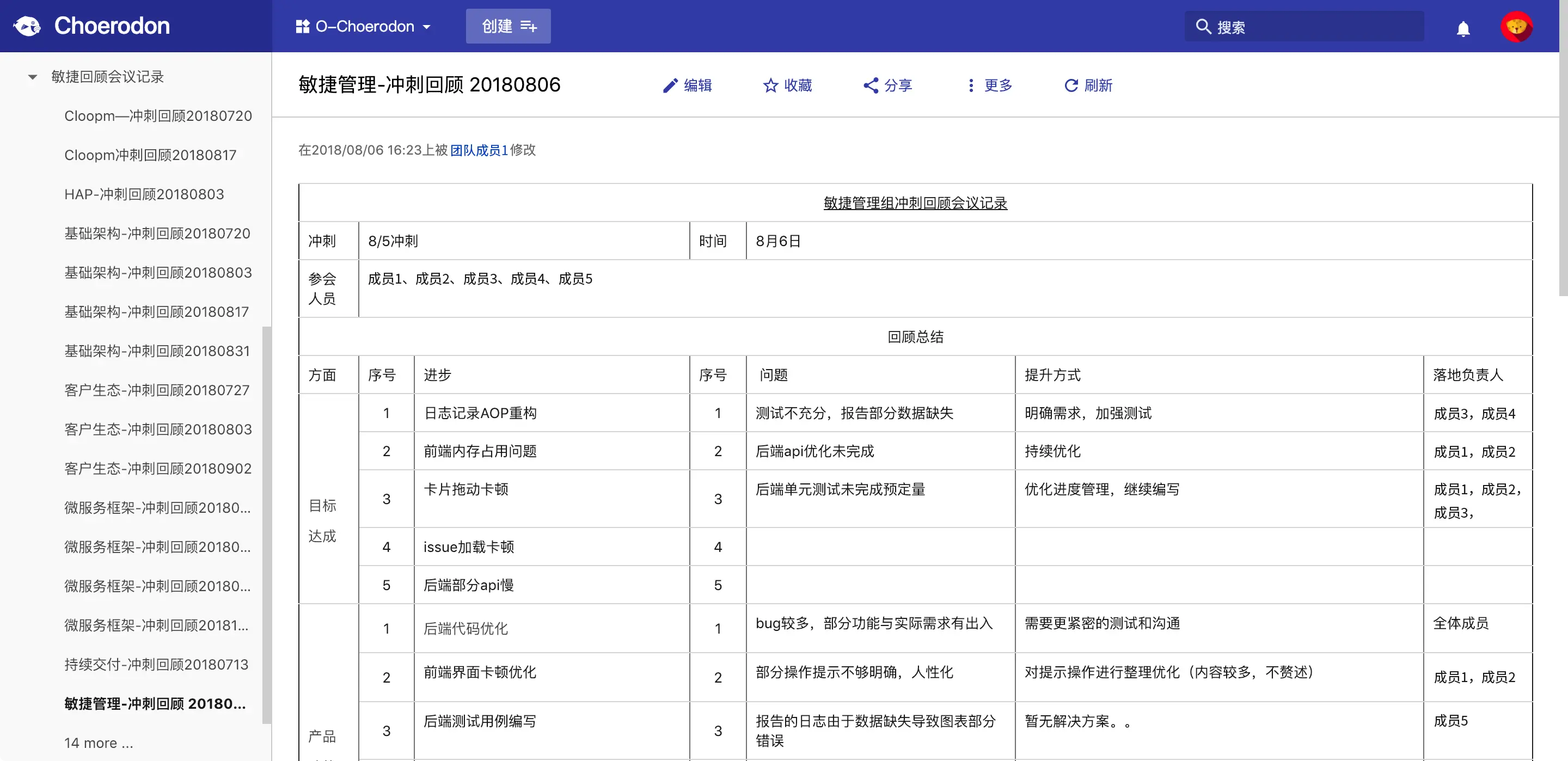Open the user avatar menu
Image resolution: width=1568 pixels, height=761 pixels.
click(1516, 27)
